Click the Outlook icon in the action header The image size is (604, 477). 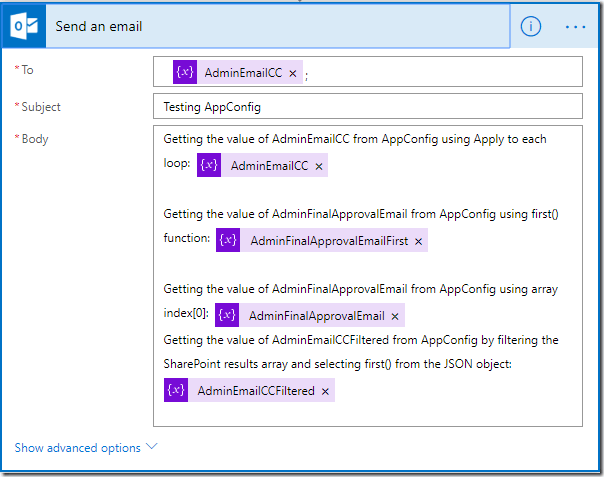pos(24,27)
